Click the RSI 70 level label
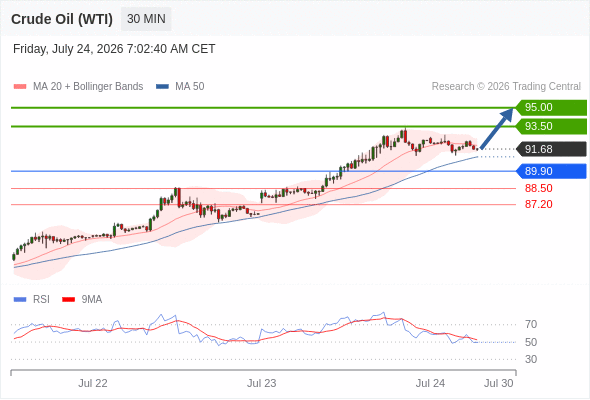Image resolution: width=590 pixels, height=400 pixels. [x=531, y=324]
